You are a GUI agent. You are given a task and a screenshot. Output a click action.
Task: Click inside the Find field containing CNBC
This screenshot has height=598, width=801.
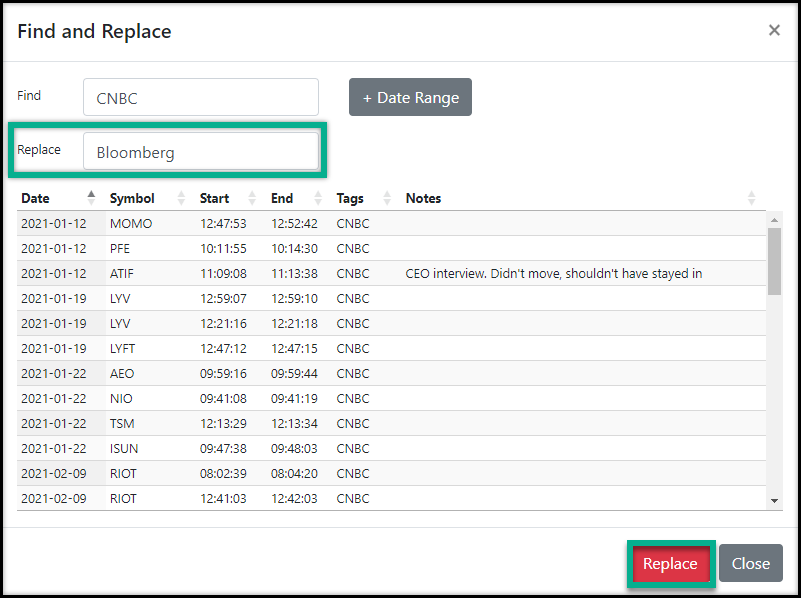[x=200, y=97]
